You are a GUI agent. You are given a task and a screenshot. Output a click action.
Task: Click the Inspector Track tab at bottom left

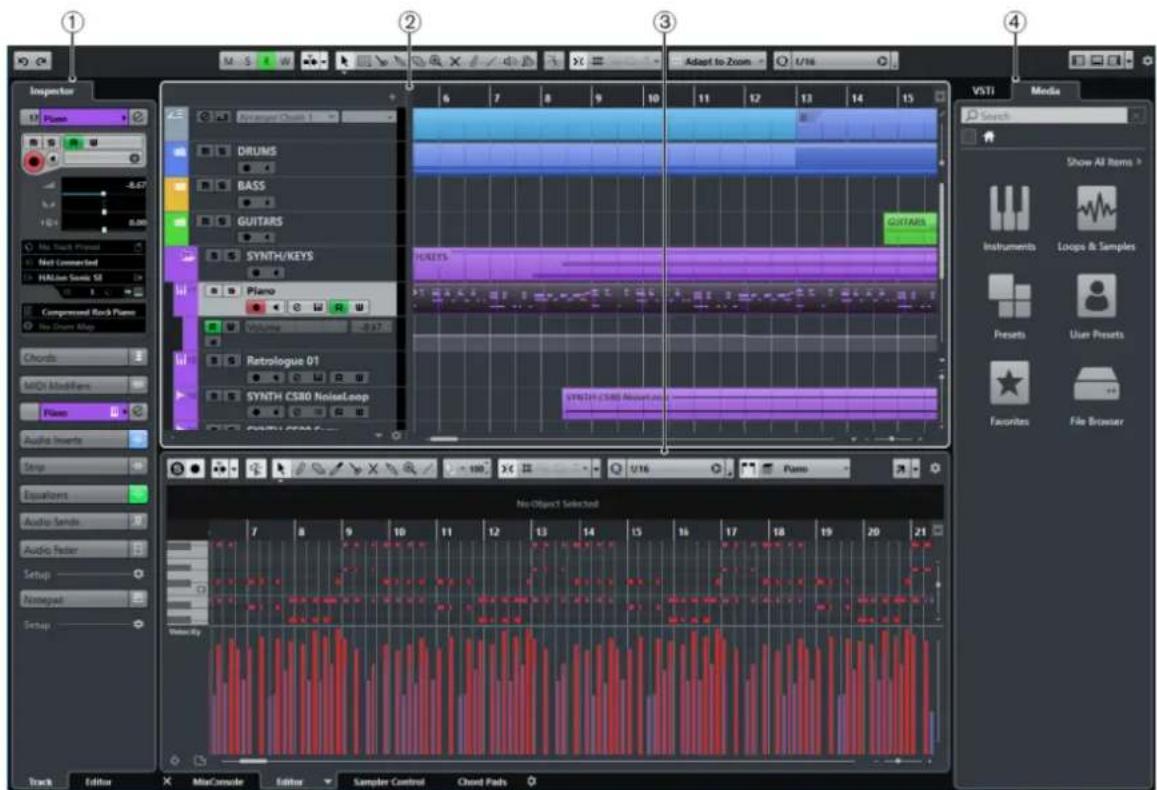[x=41, y=781]
